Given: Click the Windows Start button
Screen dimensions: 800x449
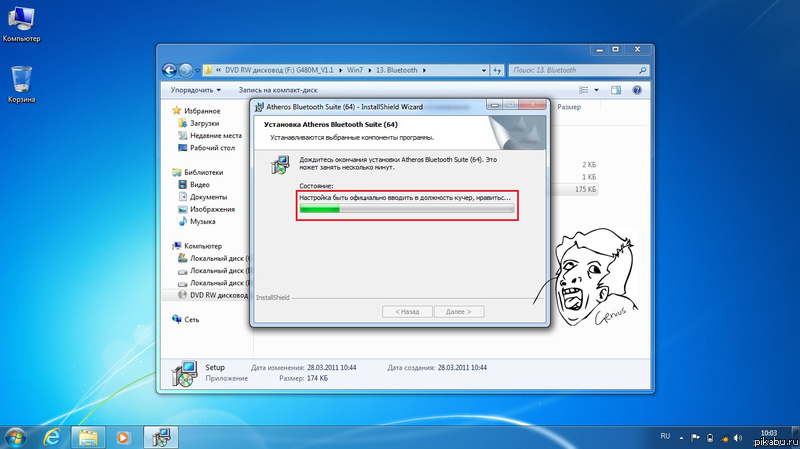Looking at the screenshot, I should click(16, 436).
